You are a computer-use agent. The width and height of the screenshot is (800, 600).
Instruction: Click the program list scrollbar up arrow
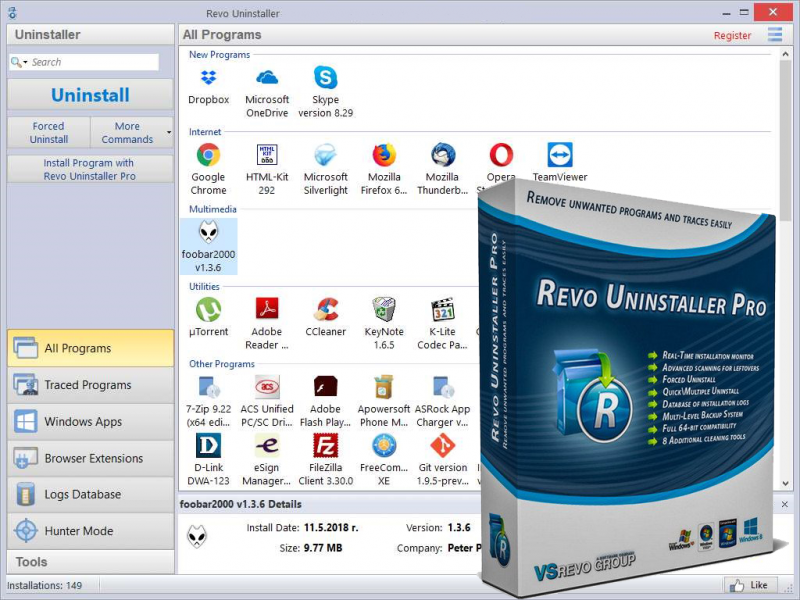[x=785, y=54]
